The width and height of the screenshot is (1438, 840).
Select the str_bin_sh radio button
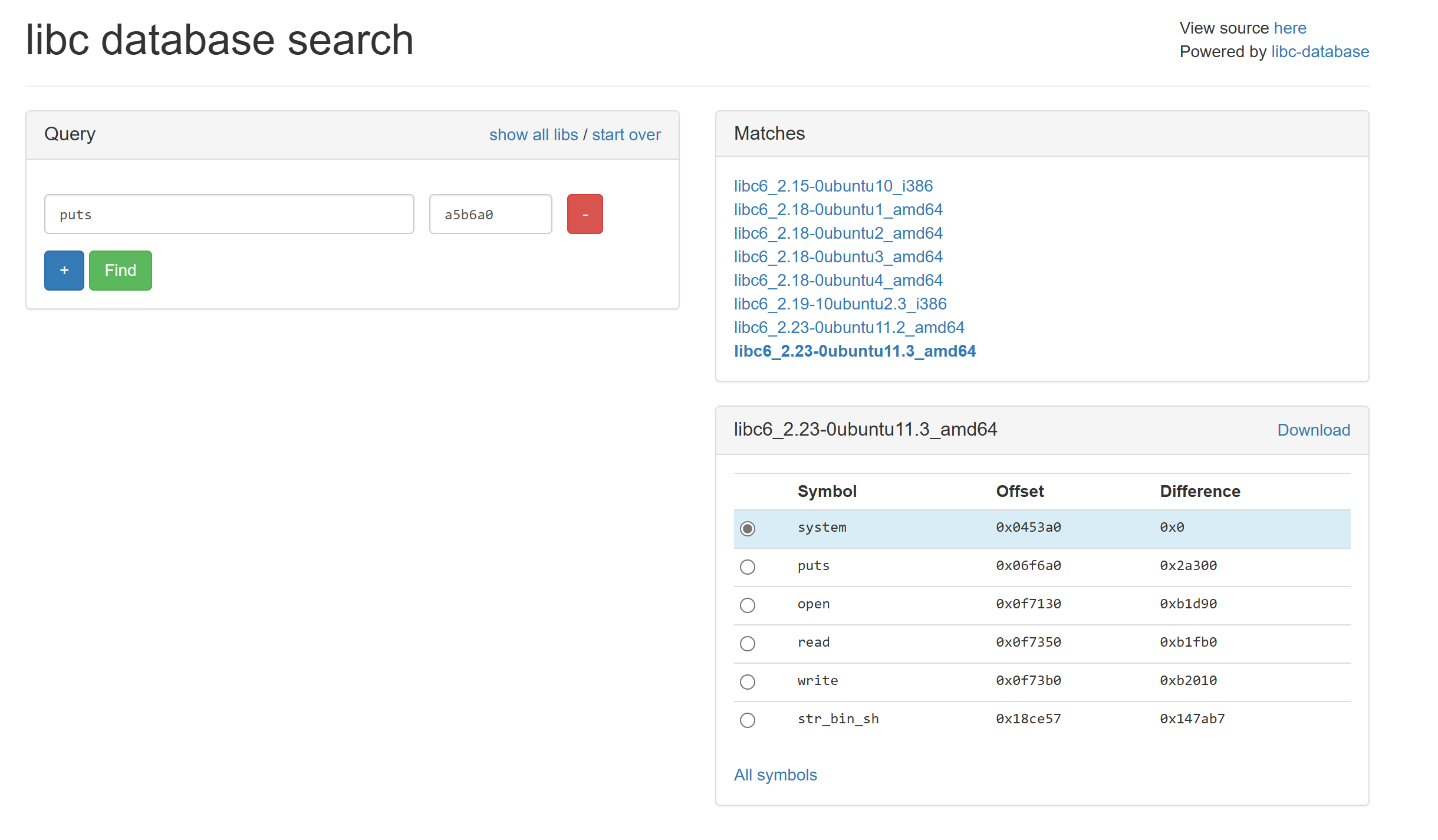[748, 720]
